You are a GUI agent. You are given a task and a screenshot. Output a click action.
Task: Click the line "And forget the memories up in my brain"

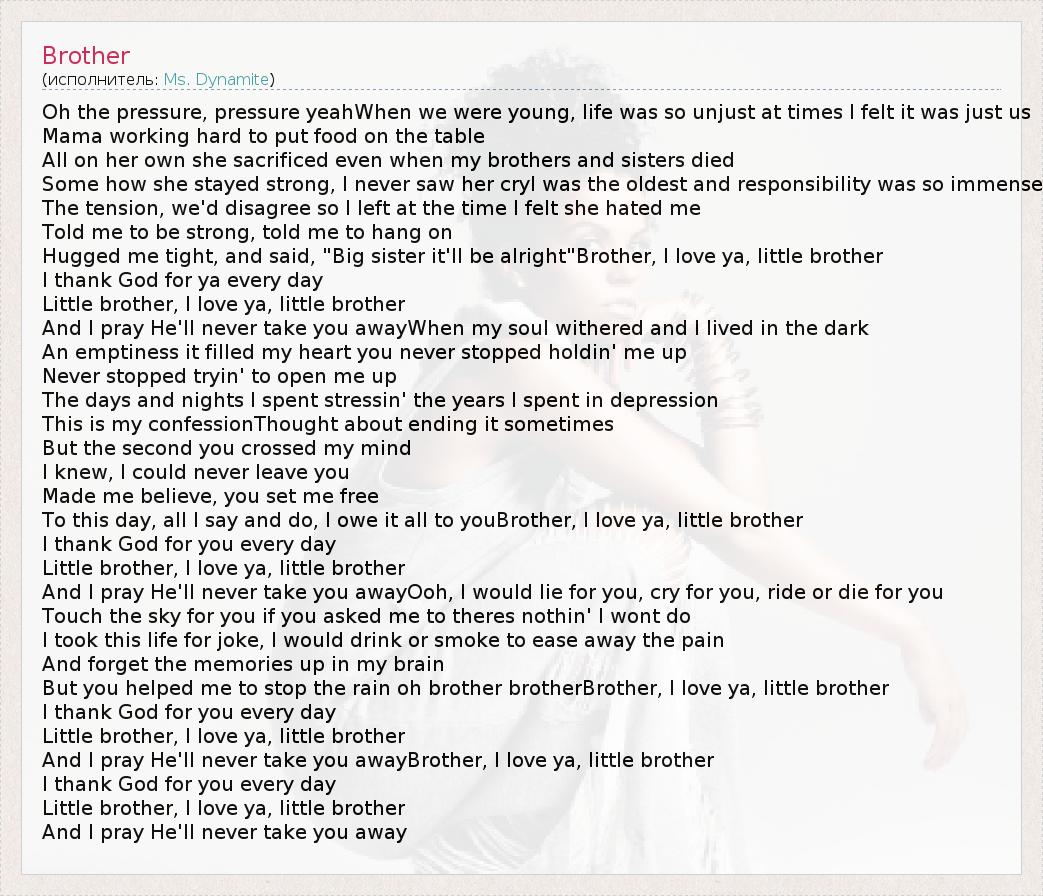point(243,664)
